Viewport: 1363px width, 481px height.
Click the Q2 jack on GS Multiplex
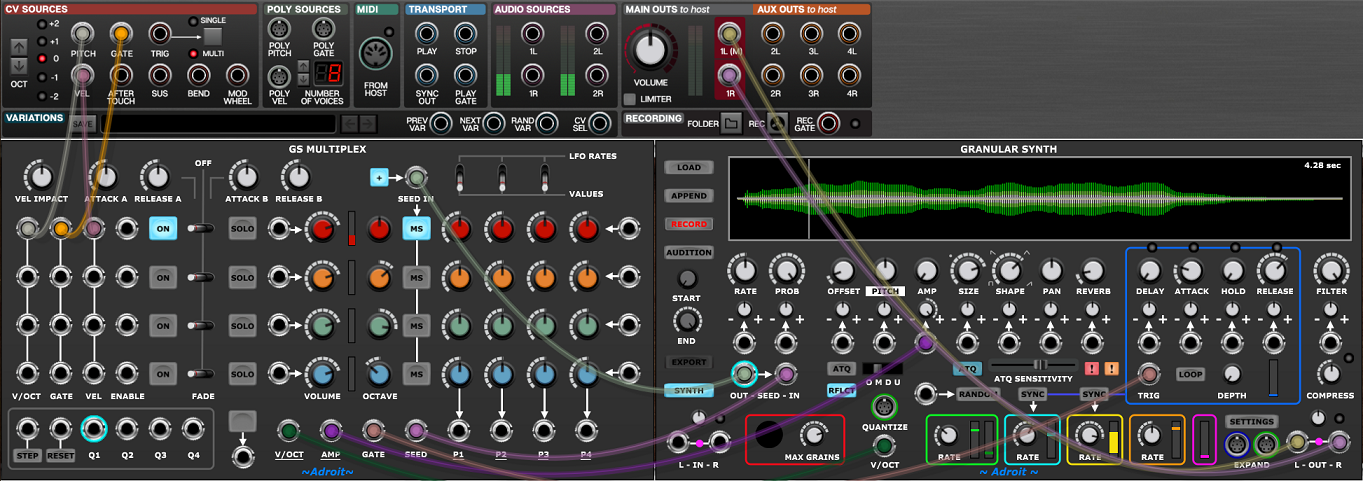[127, 430]
